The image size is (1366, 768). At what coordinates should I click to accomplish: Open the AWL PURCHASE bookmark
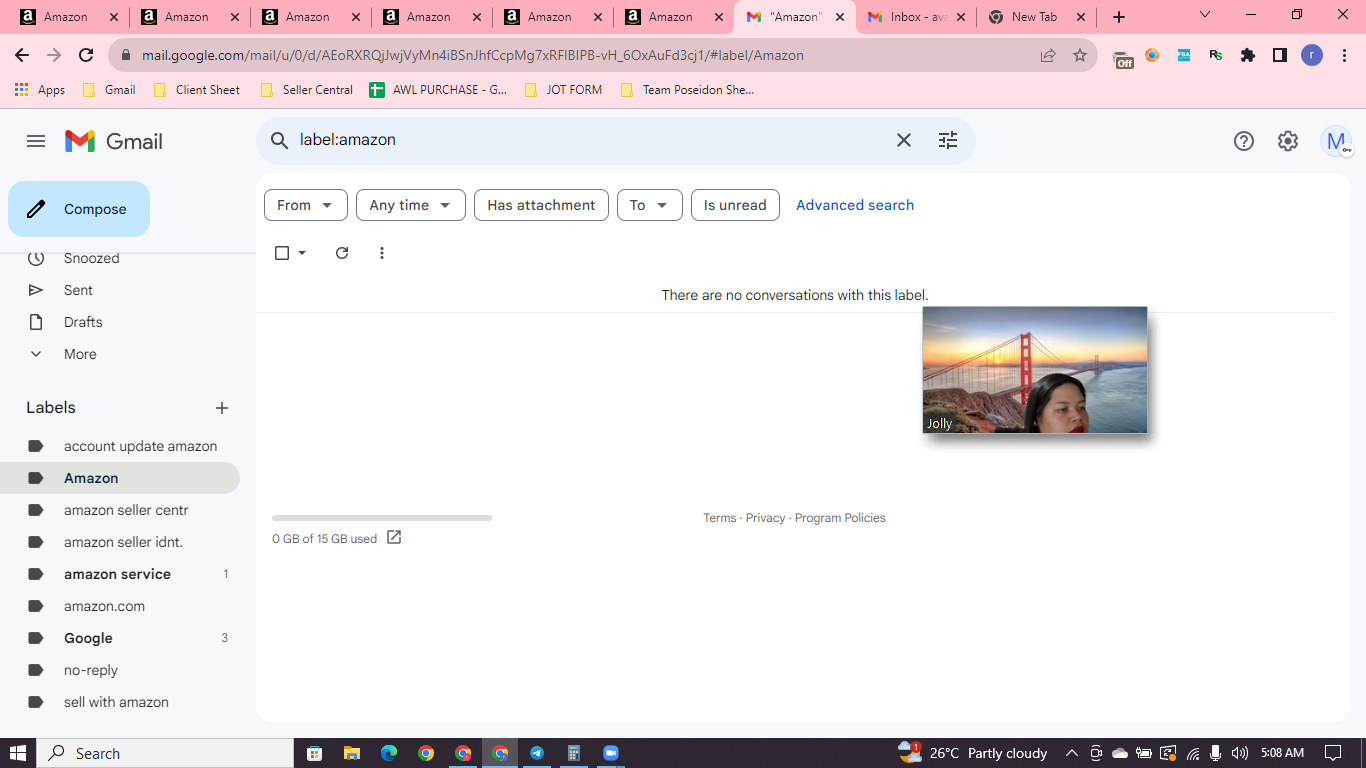[x=438, y=90]
